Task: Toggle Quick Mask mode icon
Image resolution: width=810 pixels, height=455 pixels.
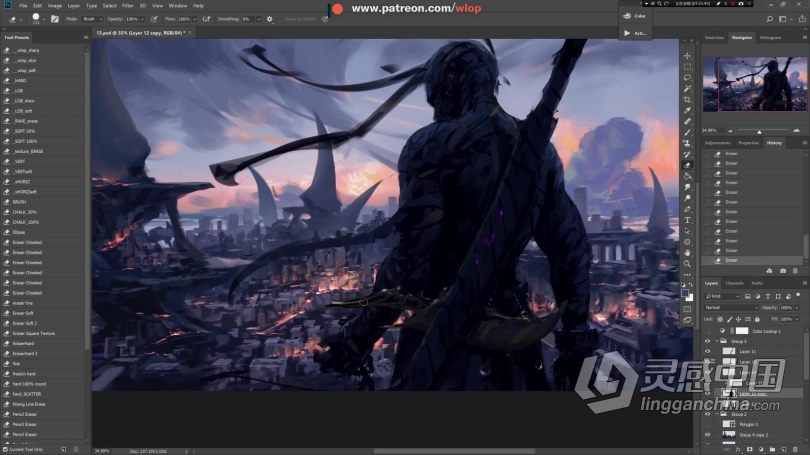Action: click(x=687, y=309)
